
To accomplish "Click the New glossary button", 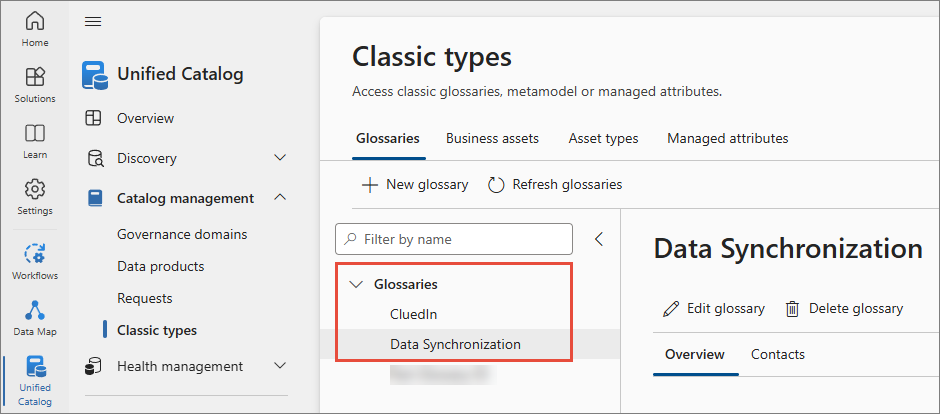I will coord(415,185).
